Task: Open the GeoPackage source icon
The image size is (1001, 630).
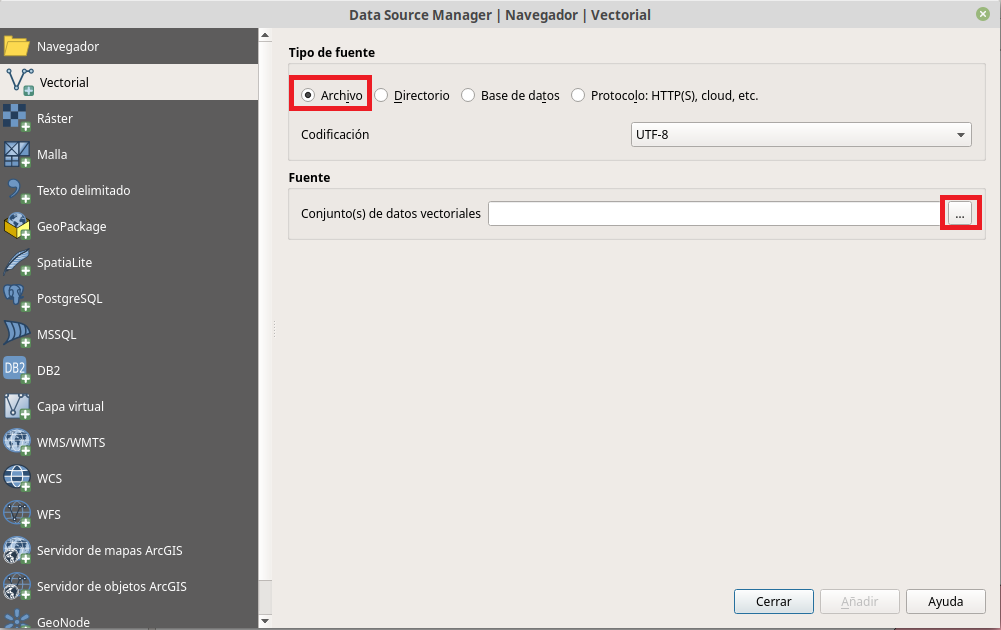Action: coord(17,226)
